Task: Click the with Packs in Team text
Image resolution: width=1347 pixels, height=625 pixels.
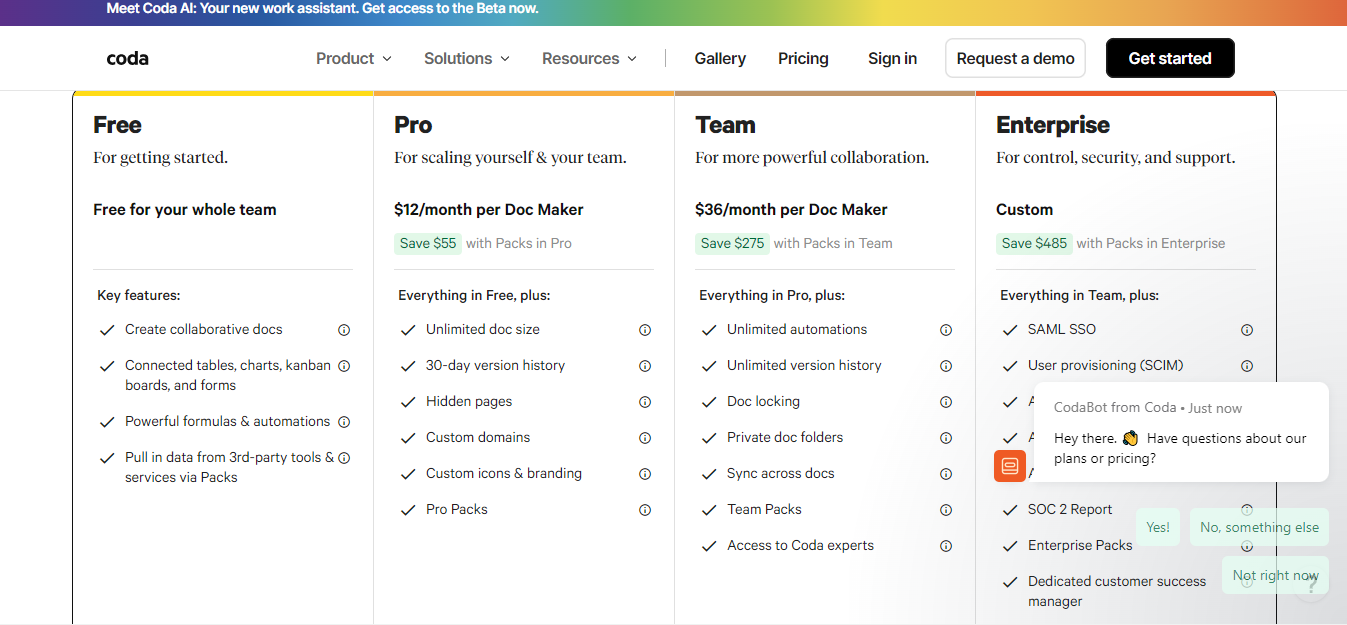Action: tap(833, 243)
